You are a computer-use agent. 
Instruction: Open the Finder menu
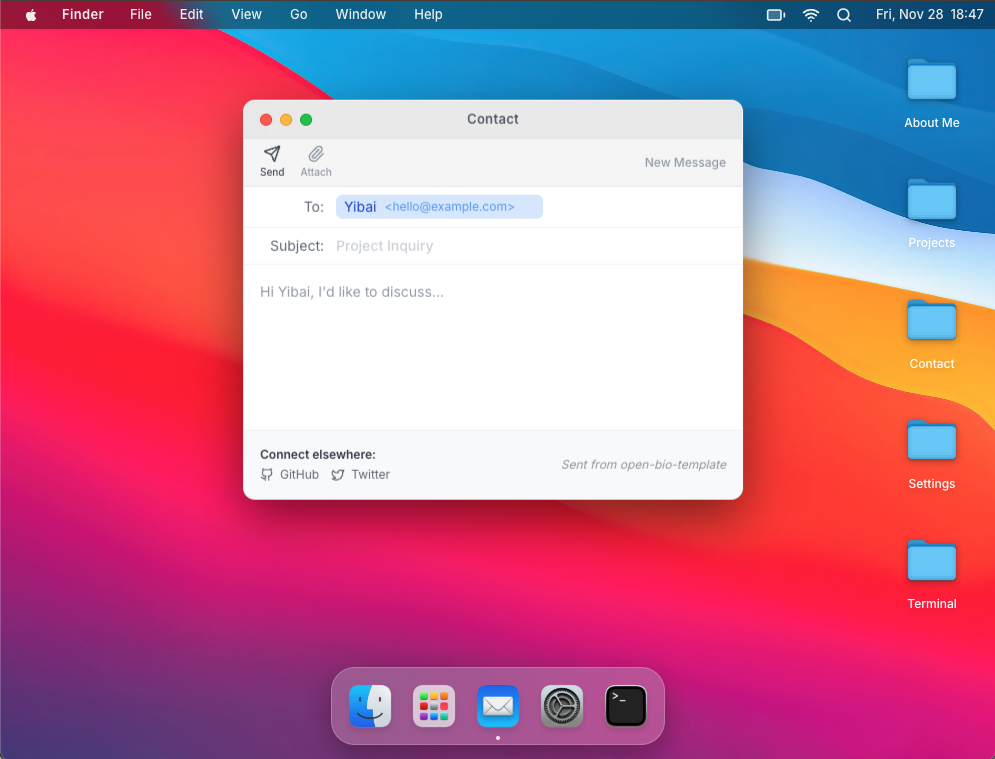(82, 15)
